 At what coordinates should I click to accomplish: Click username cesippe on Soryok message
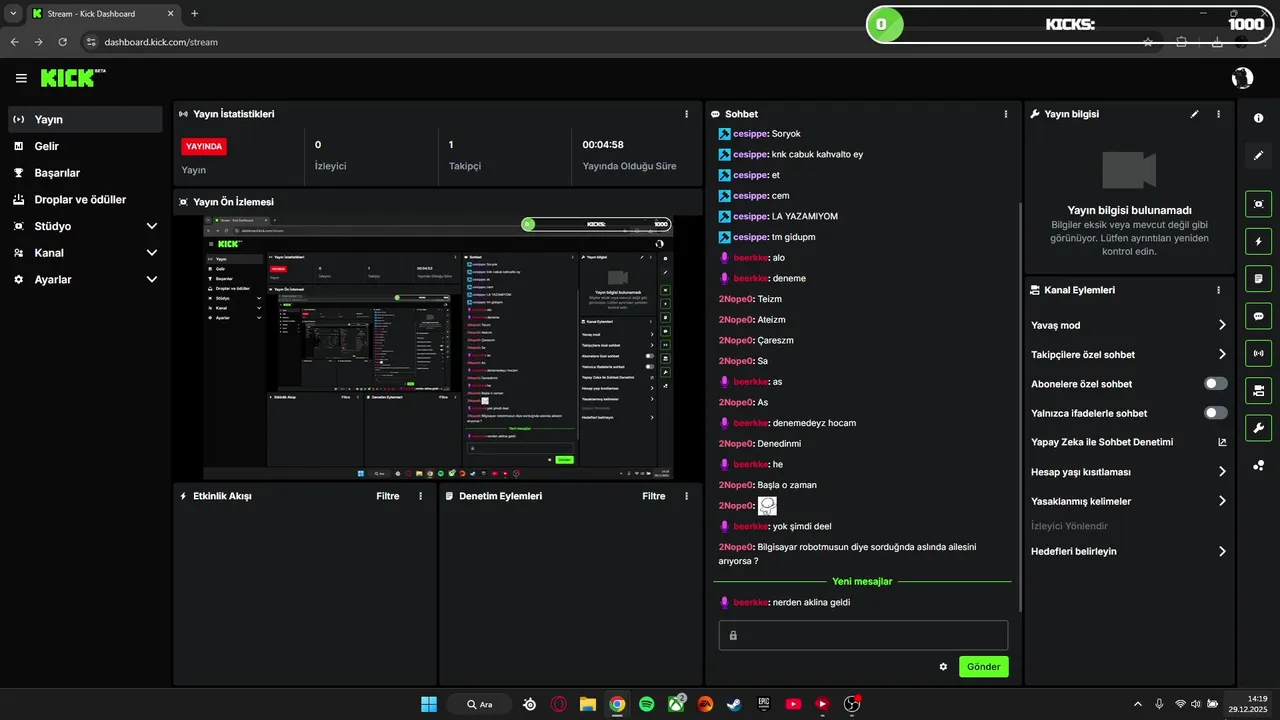tap(749, 134)
